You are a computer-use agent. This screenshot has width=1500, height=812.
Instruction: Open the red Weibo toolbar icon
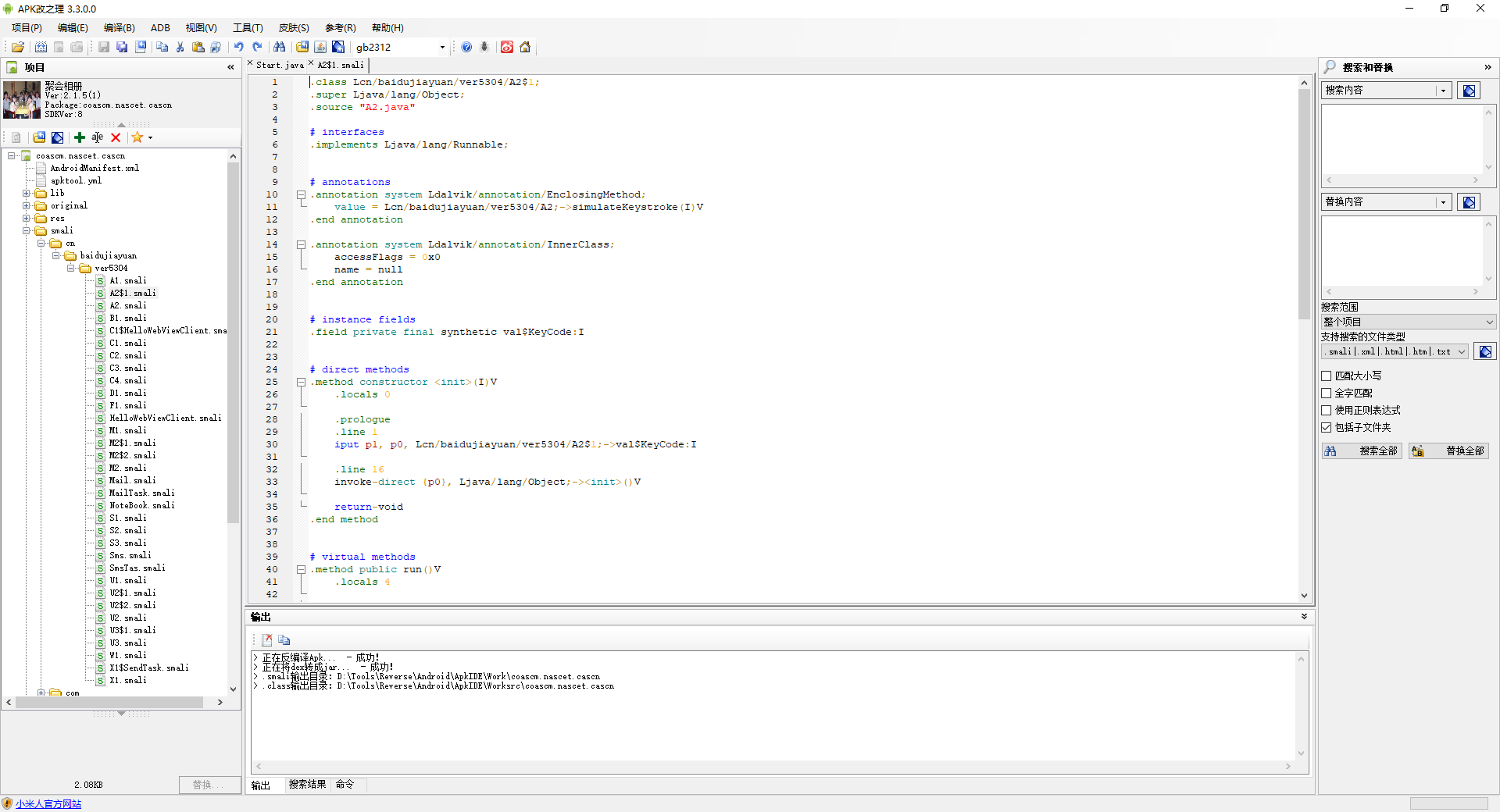pos(507,47)
